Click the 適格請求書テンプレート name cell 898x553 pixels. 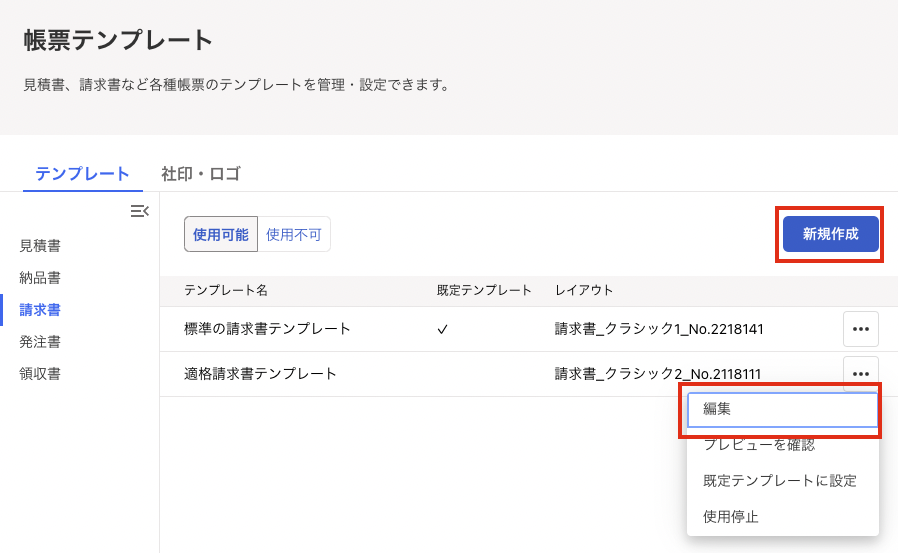click(260, 374)
